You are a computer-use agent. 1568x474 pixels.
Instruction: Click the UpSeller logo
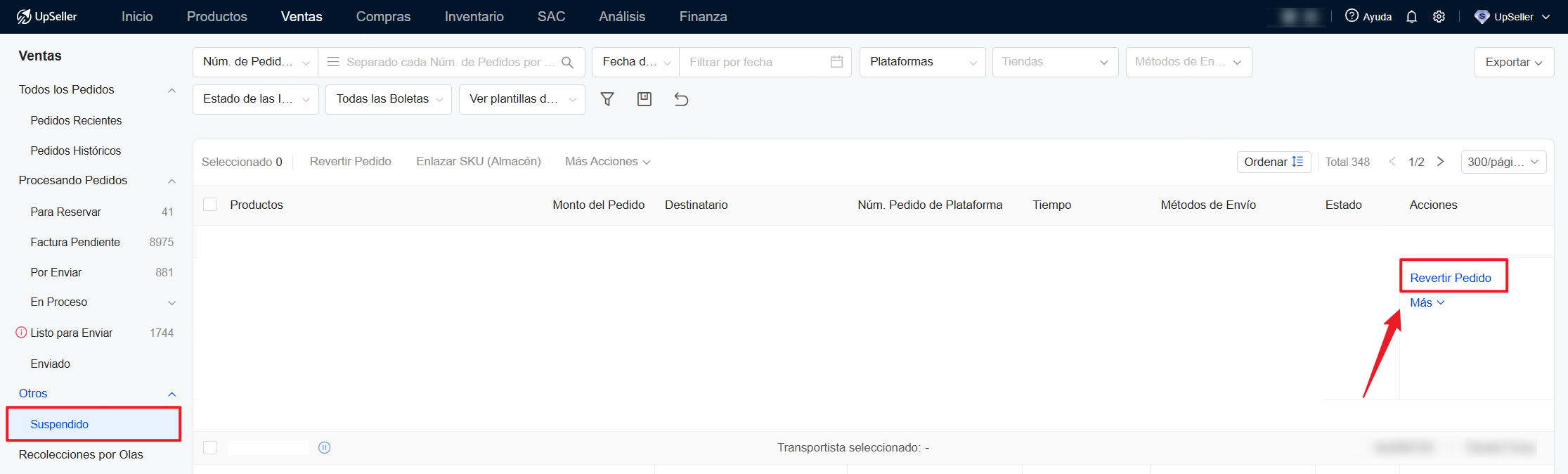click(47, 16)
